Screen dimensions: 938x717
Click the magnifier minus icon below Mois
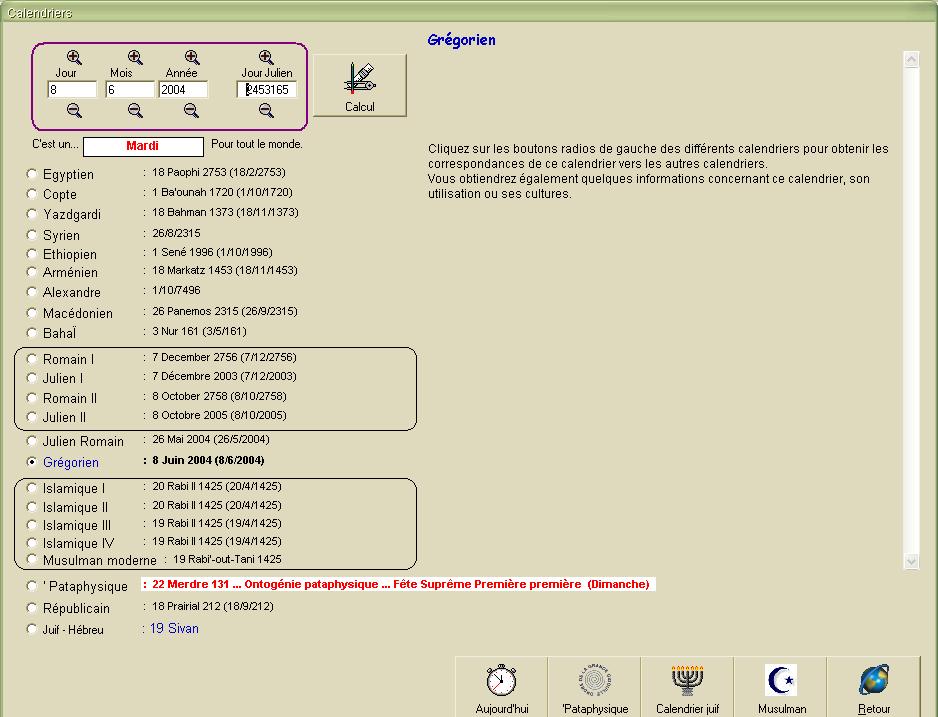[135, 111]
